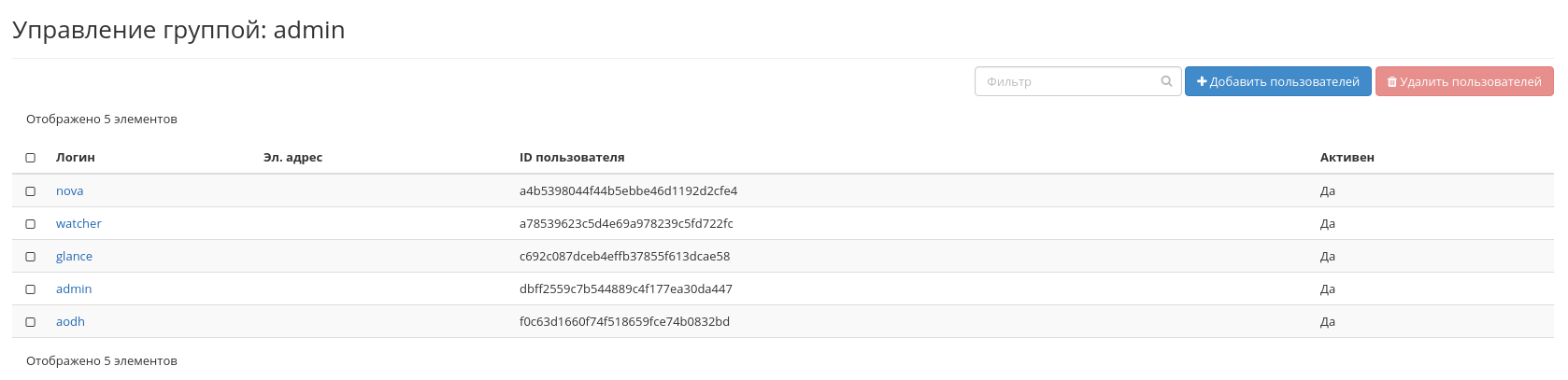The height and width of the screenshot is (380, 1568).
Task: Open the watcher user details link
Action: [x=78, y=224]
